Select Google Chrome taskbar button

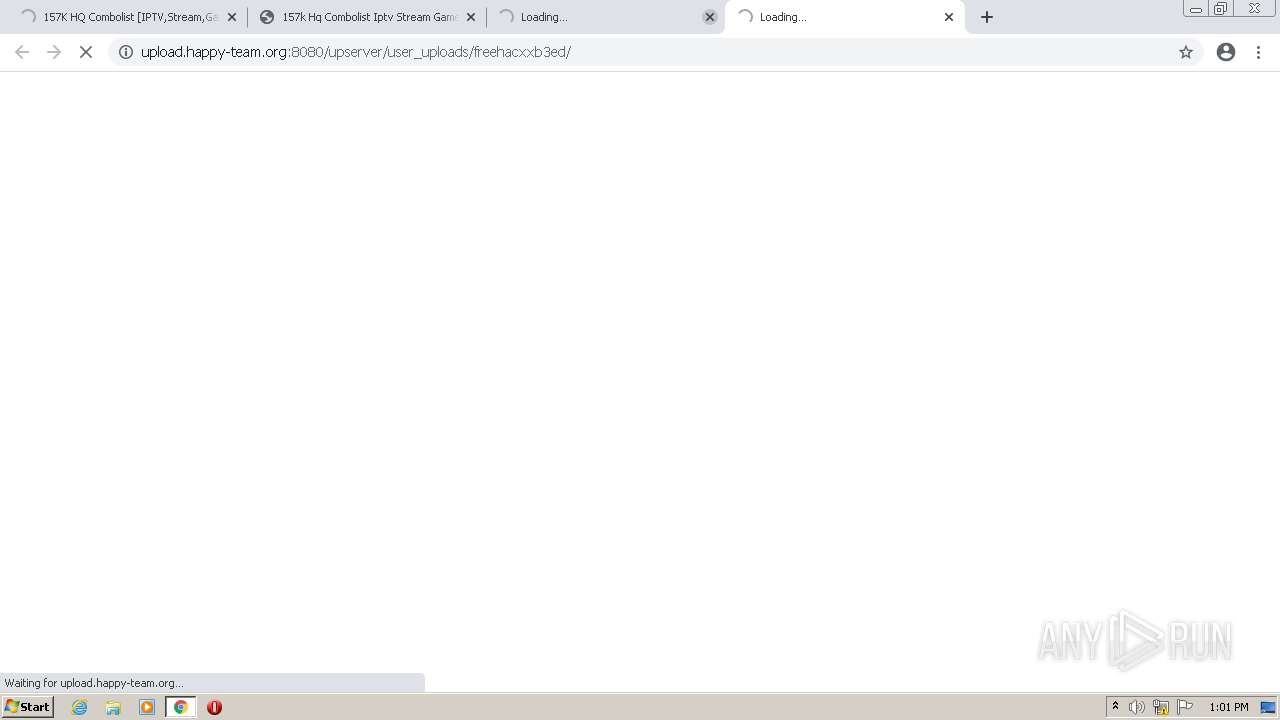pyautogui.click(x=181, y=707)
